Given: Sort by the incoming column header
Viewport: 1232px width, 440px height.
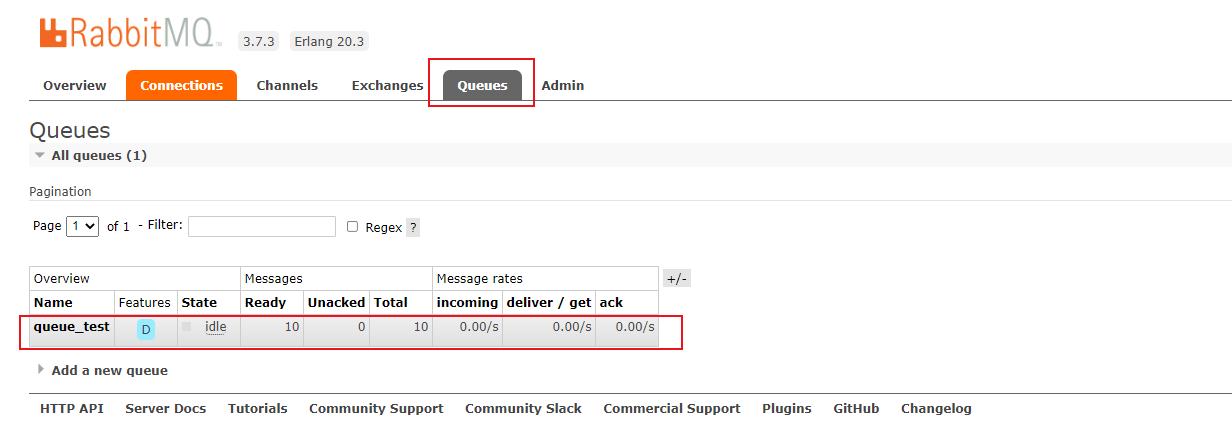Looking at the screenshot, I should (x=467, y=303).
